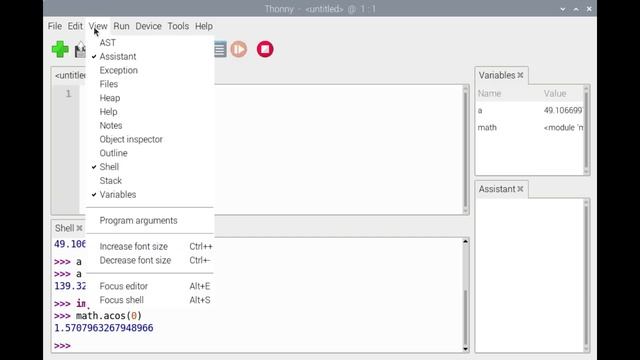Close the open View menu
Image resolution: width=640 pixels, height=360 pixels.
tap(98, 26)
